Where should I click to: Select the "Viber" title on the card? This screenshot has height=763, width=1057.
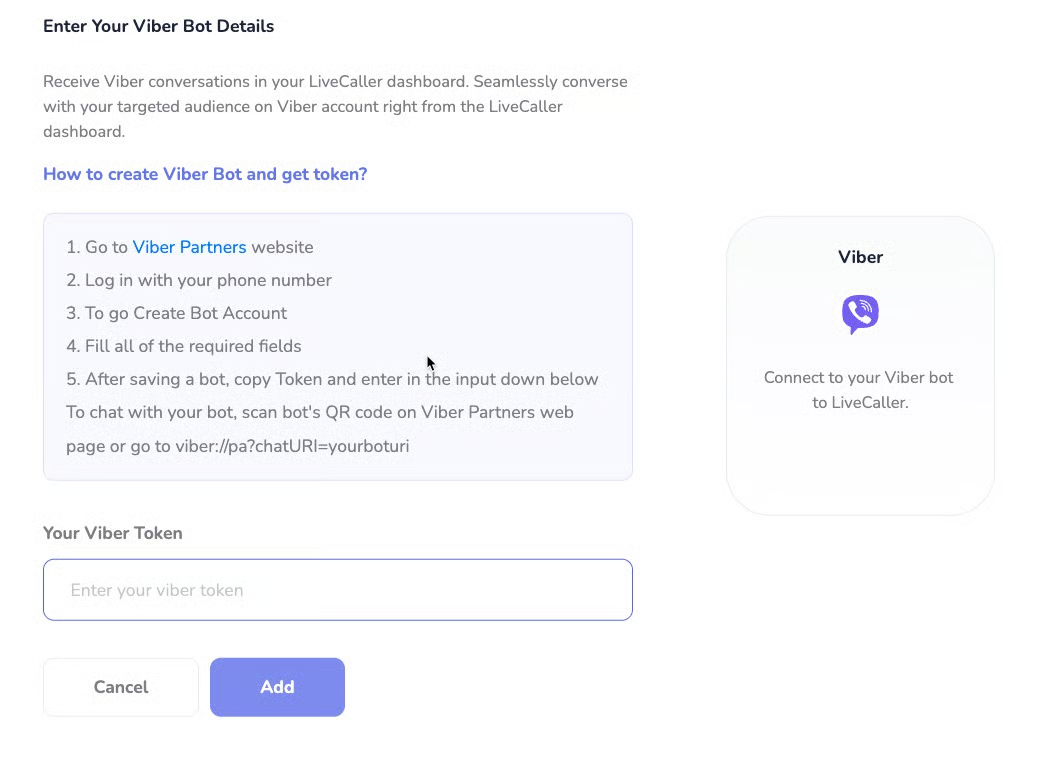coord(860,257)
